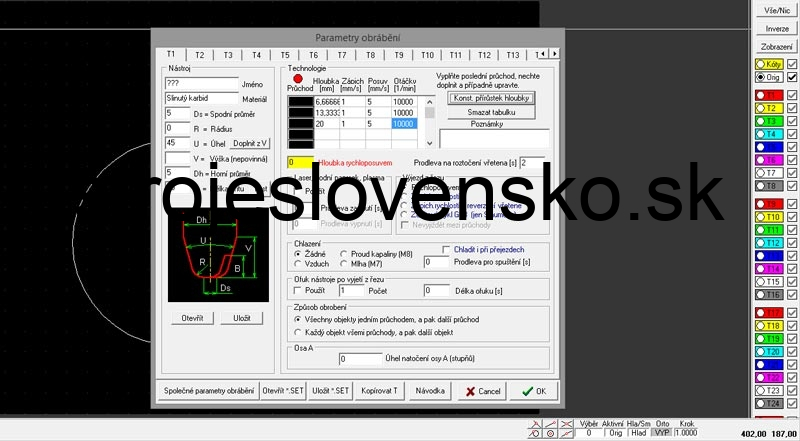This screenshot has height=441, width=800.
Task: Select the T10 tab
Action: pyautogui.click(x=428, y=55)
